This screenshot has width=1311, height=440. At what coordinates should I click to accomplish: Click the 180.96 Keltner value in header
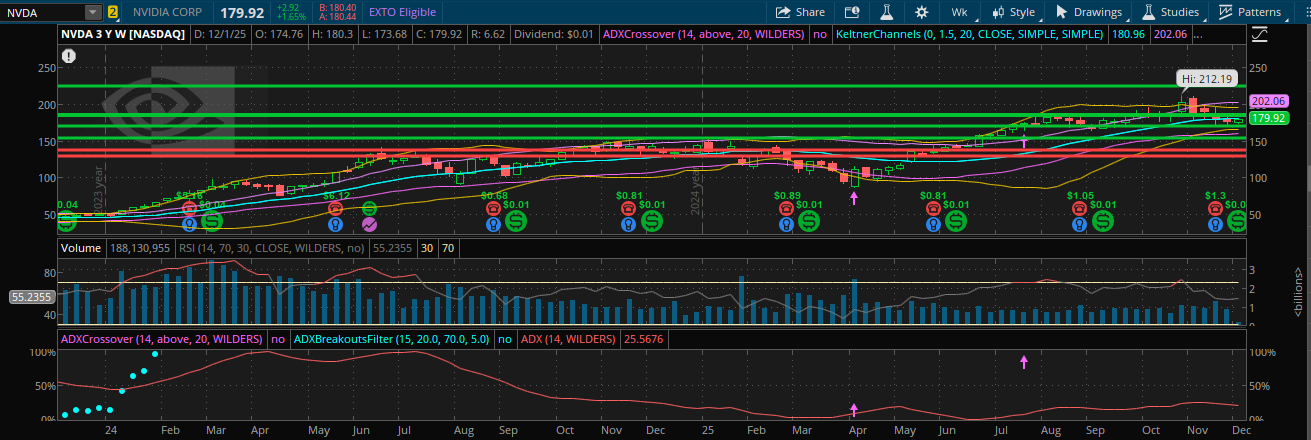[x=1129, y=33]
